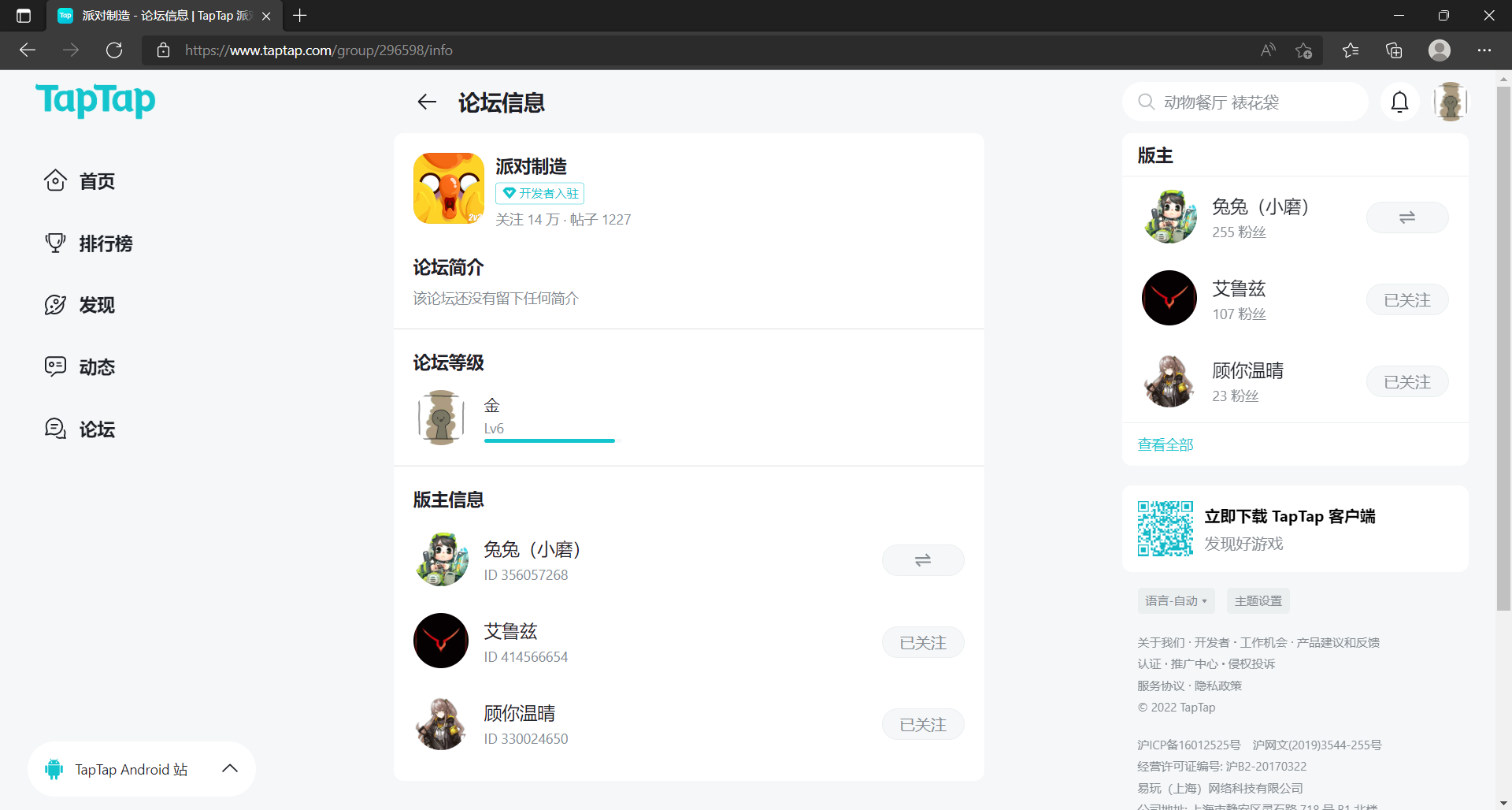Image resolution: width=1512 pixels, height=810 pixels.
Task: Click the 开发者入驻 badge
Action: (540, 193)
